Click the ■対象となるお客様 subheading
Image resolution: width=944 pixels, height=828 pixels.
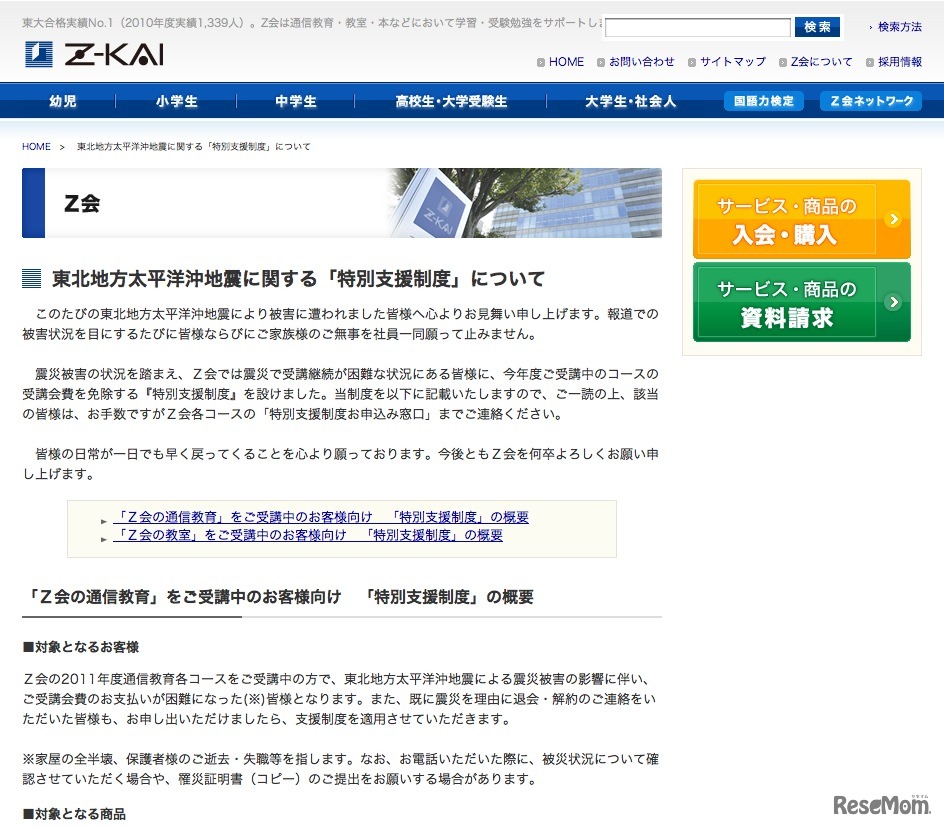(81, 647)
